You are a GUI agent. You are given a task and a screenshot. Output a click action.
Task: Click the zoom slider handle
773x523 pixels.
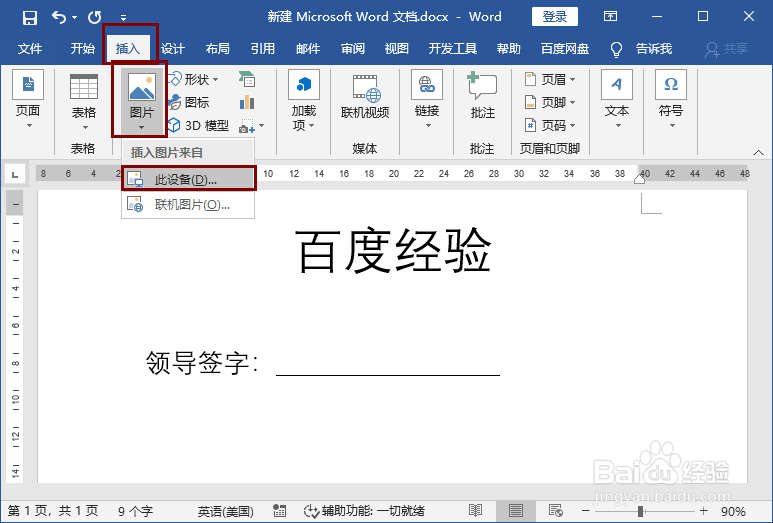[x=640, y=511]
